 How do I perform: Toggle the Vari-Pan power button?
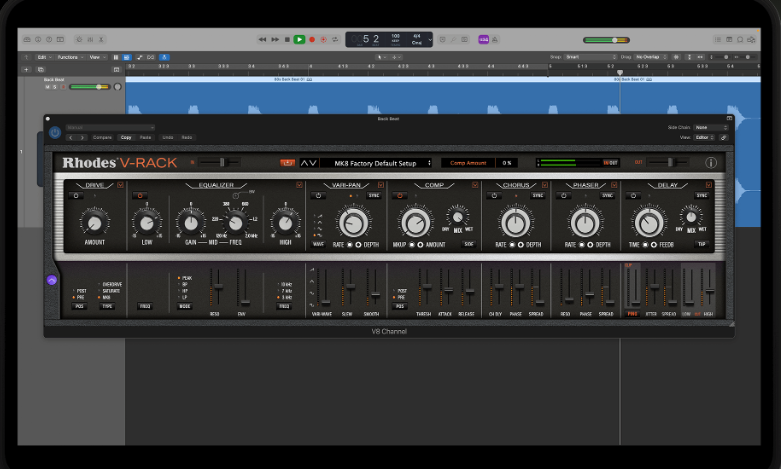[x=318, y=196]
